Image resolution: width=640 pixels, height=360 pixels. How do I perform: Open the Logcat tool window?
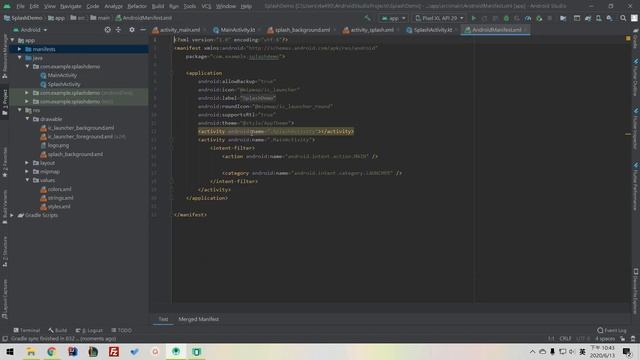tap(90, 330)
